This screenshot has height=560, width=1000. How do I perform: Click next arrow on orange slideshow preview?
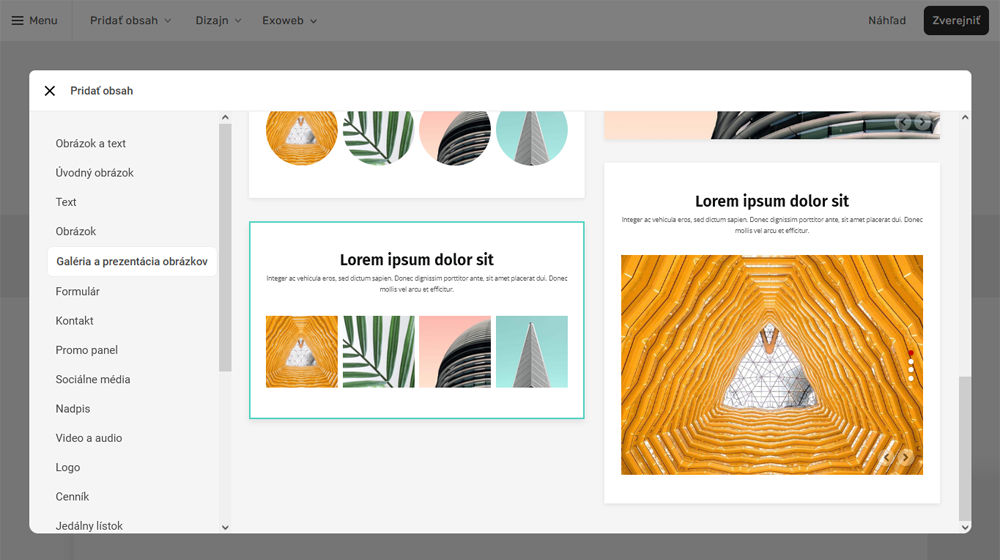pos(905,458)
